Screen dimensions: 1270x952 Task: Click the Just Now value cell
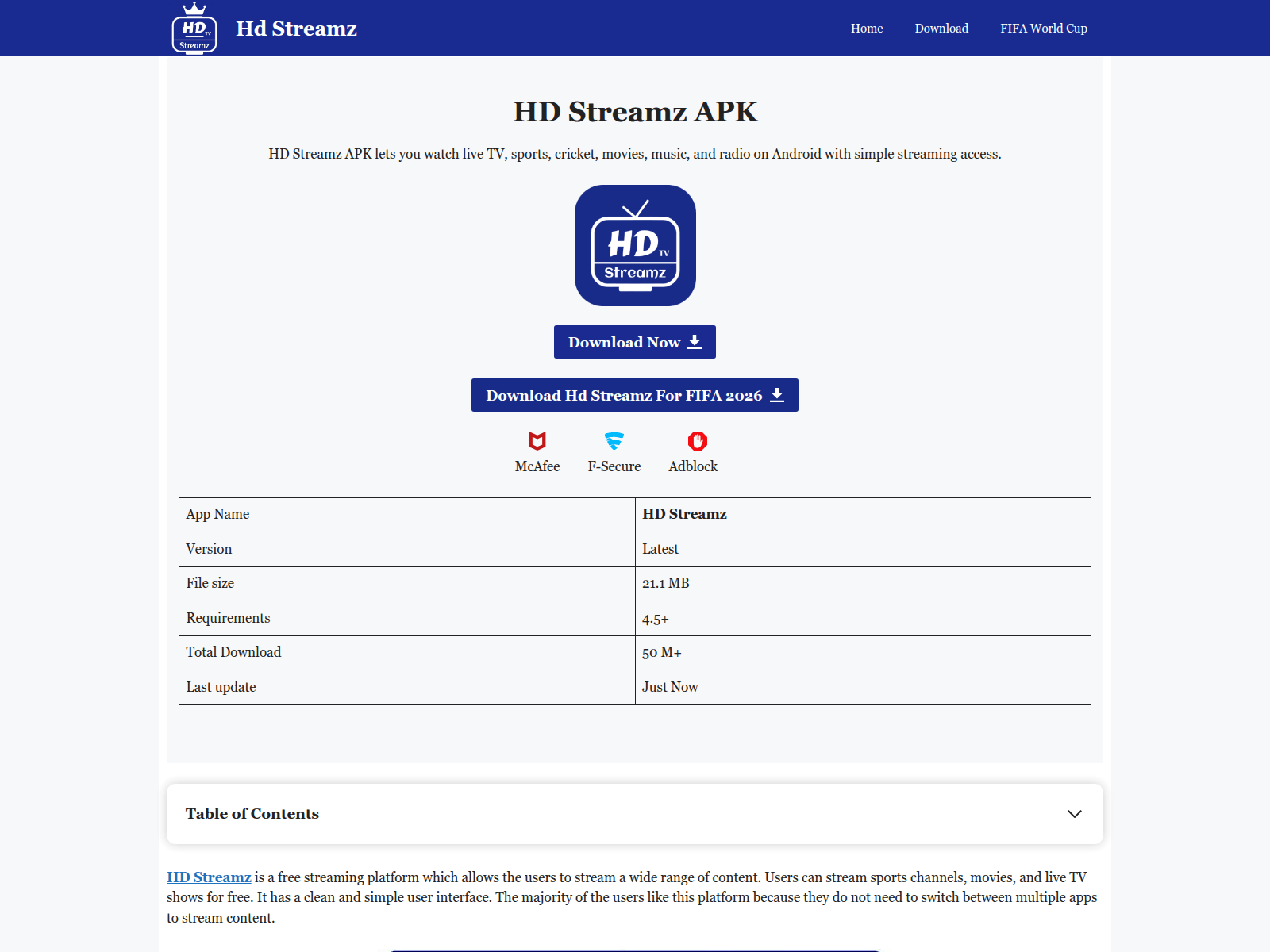click(863, 687)
